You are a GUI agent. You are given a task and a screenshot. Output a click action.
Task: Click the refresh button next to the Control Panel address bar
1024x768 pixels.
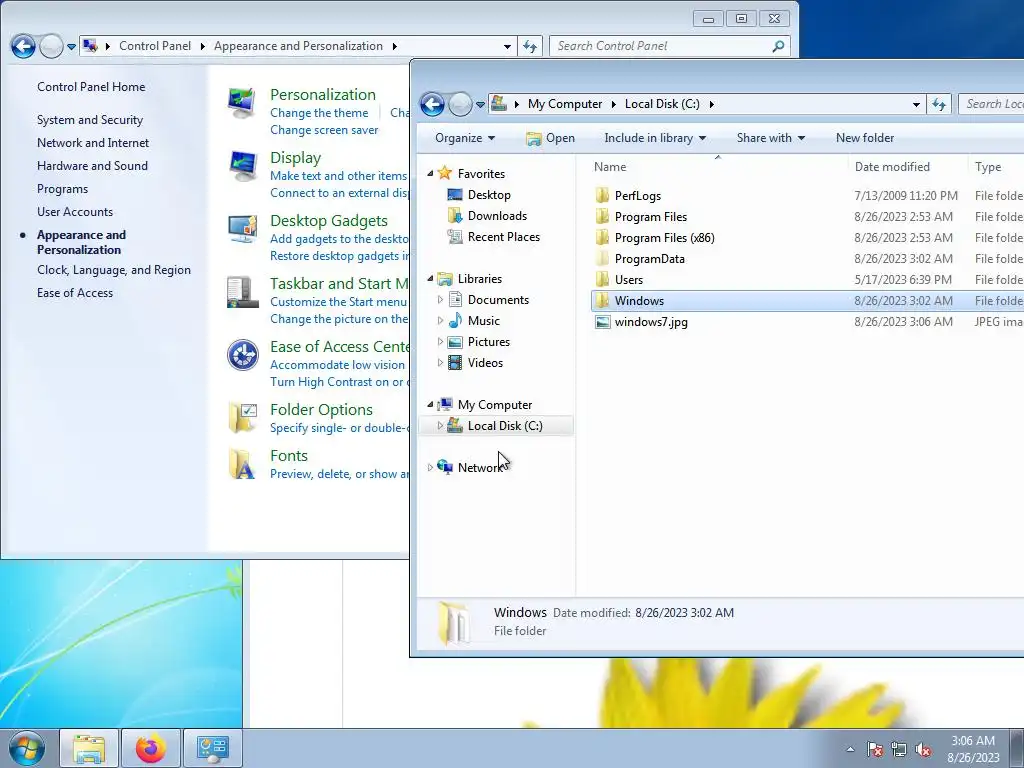click(530, 46)
